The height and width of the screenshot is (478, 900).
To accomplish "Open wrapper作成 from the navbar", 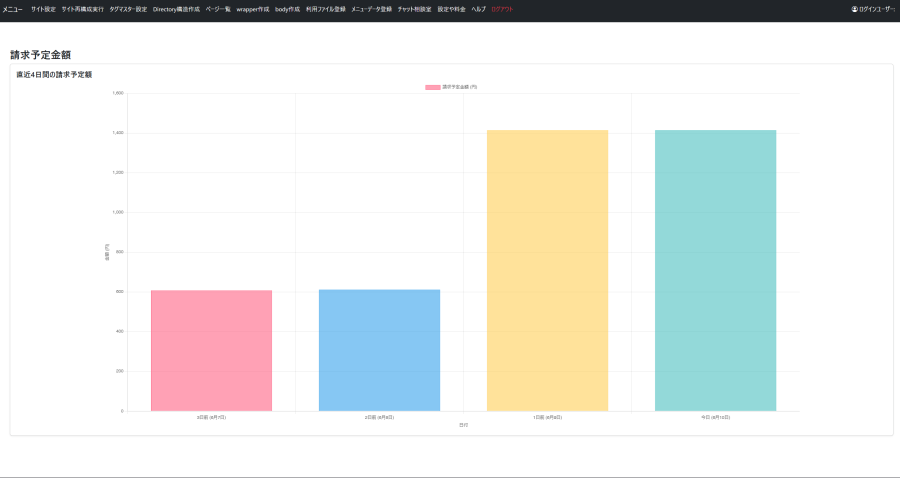I will coord(253,9).
